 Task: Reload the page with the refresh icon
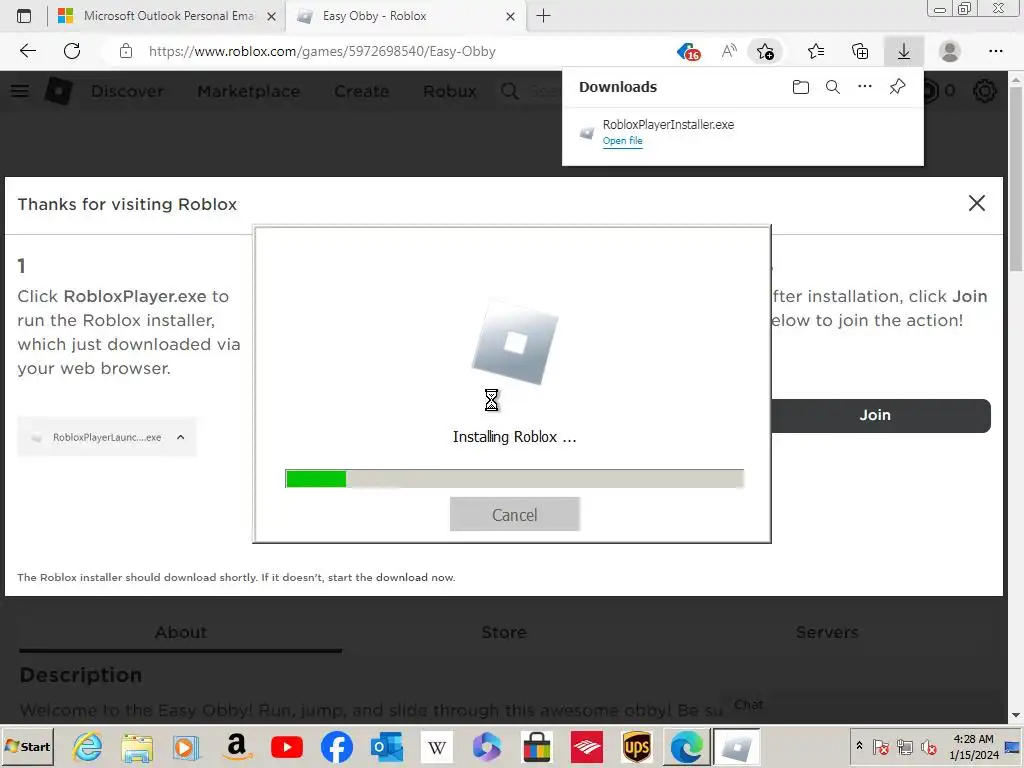click(x=72, y=51)
